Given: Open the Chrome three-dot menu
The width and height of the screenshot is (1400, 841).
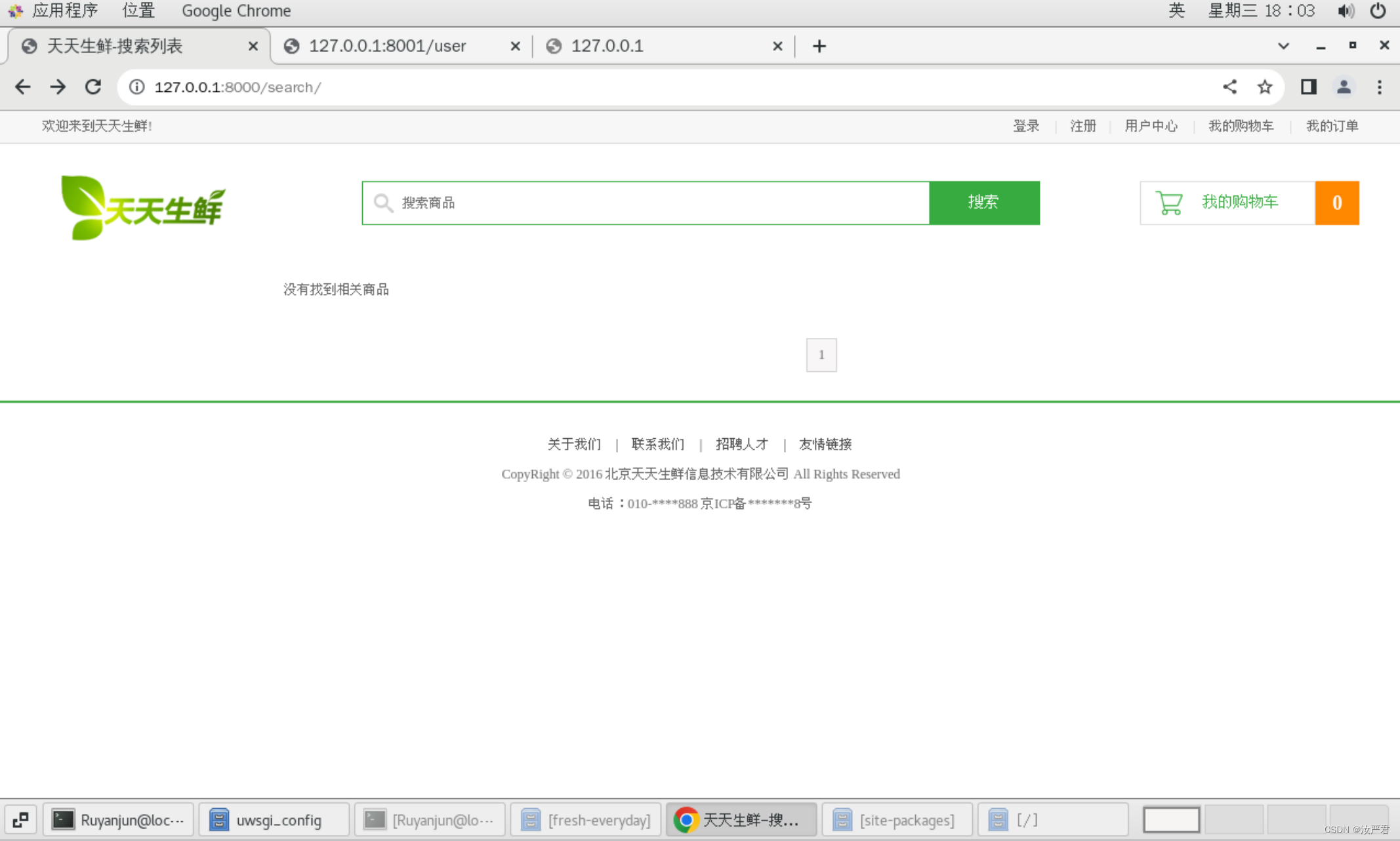Looking at the screenshot, I should coord(1379,87).
